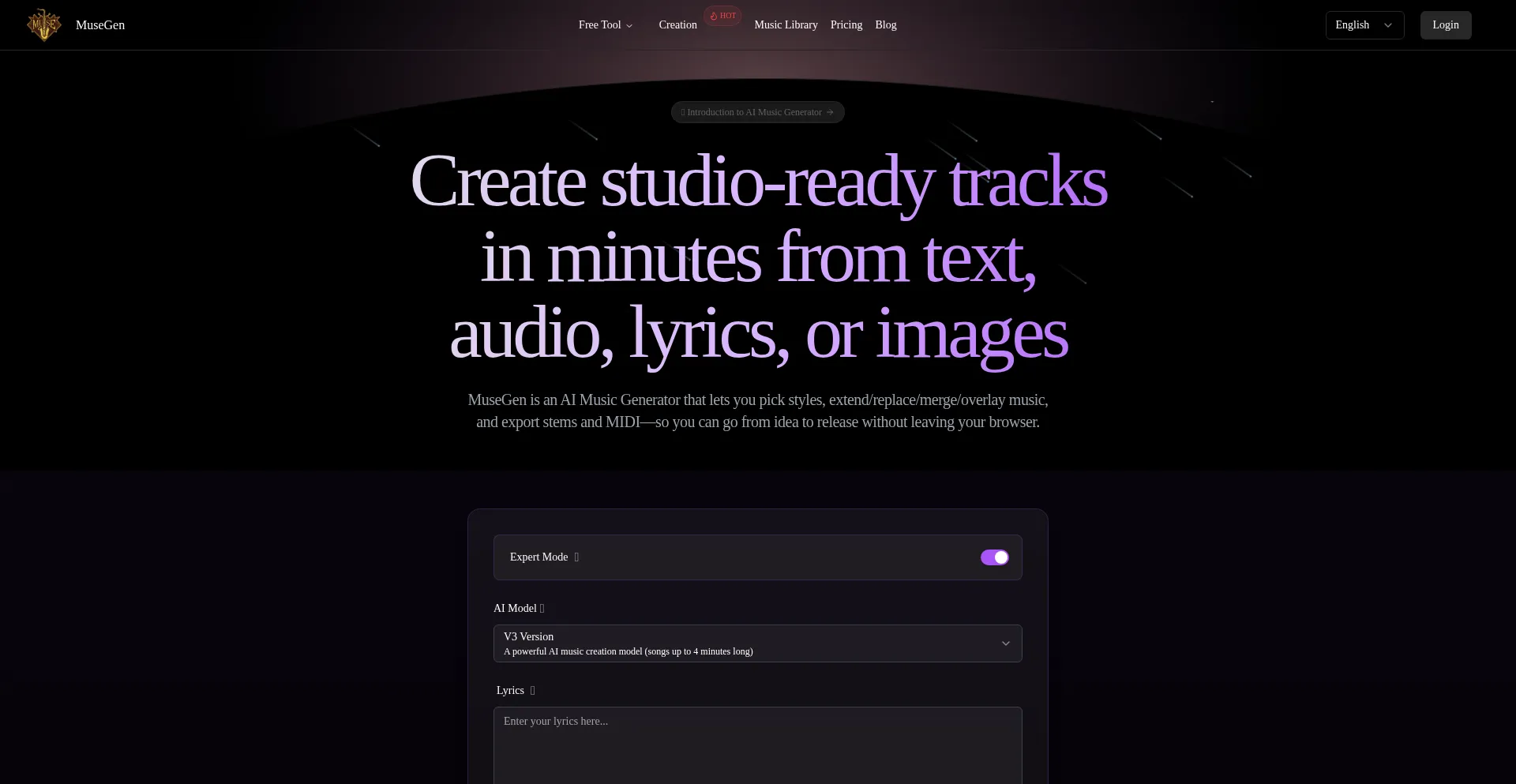Click the MuseGen logo emblem

point(44,24)
